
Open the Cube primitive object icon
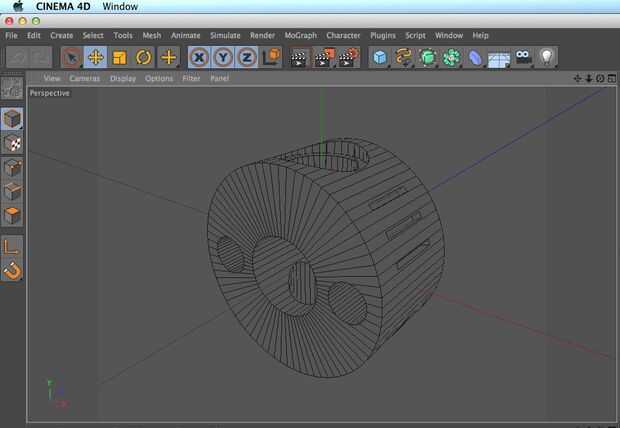(380, 58)
